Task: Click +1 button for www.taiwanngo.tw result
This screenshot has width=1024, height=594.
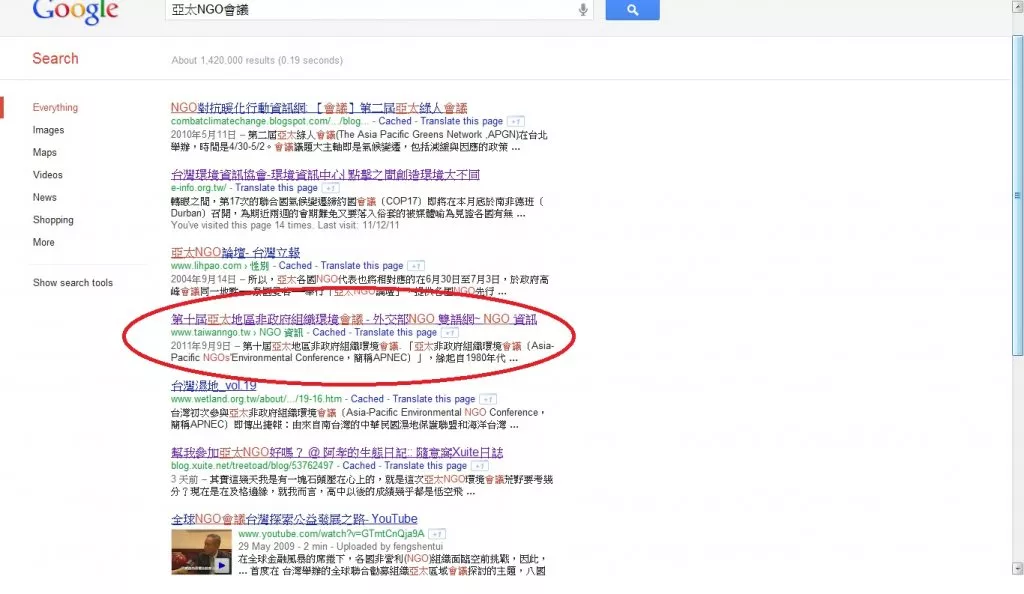Action: (x=449, y=332)
